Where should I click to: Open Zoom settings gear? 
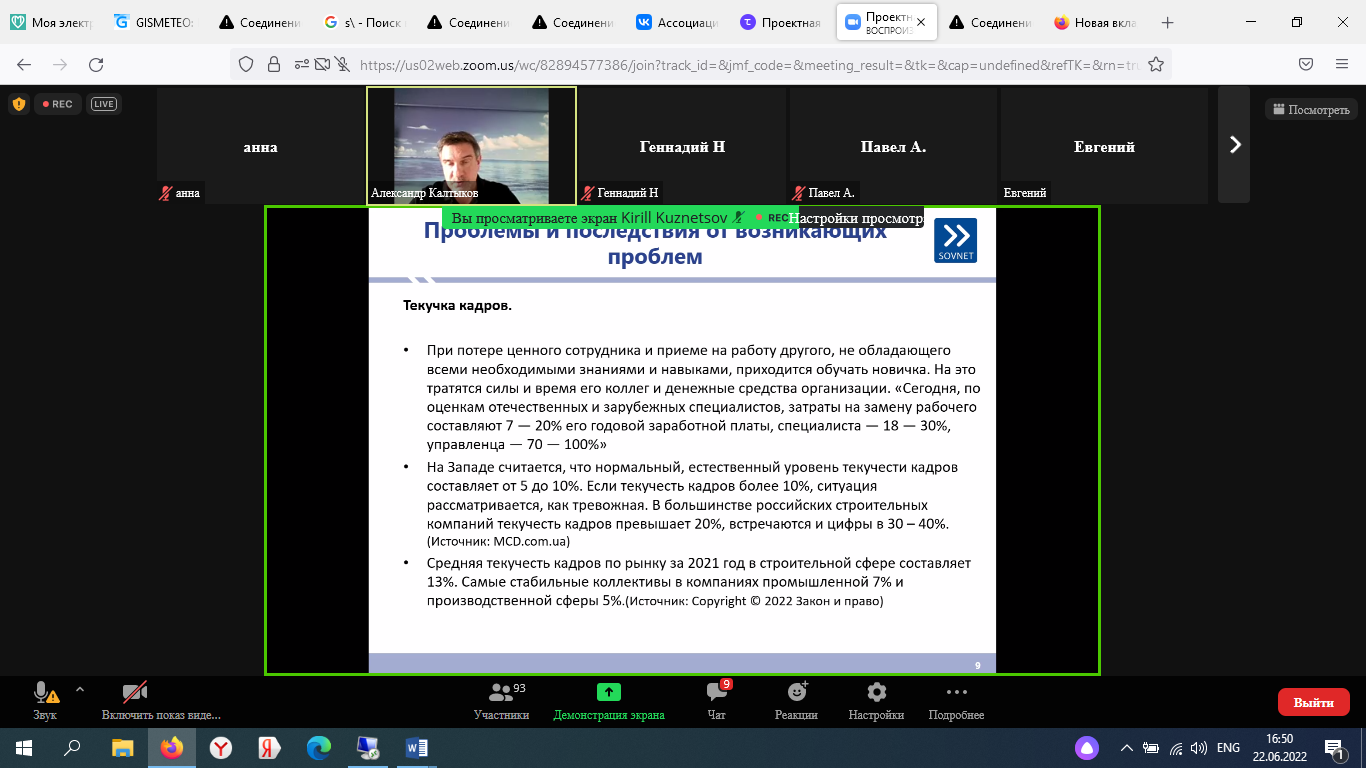[x=876, y=693]
